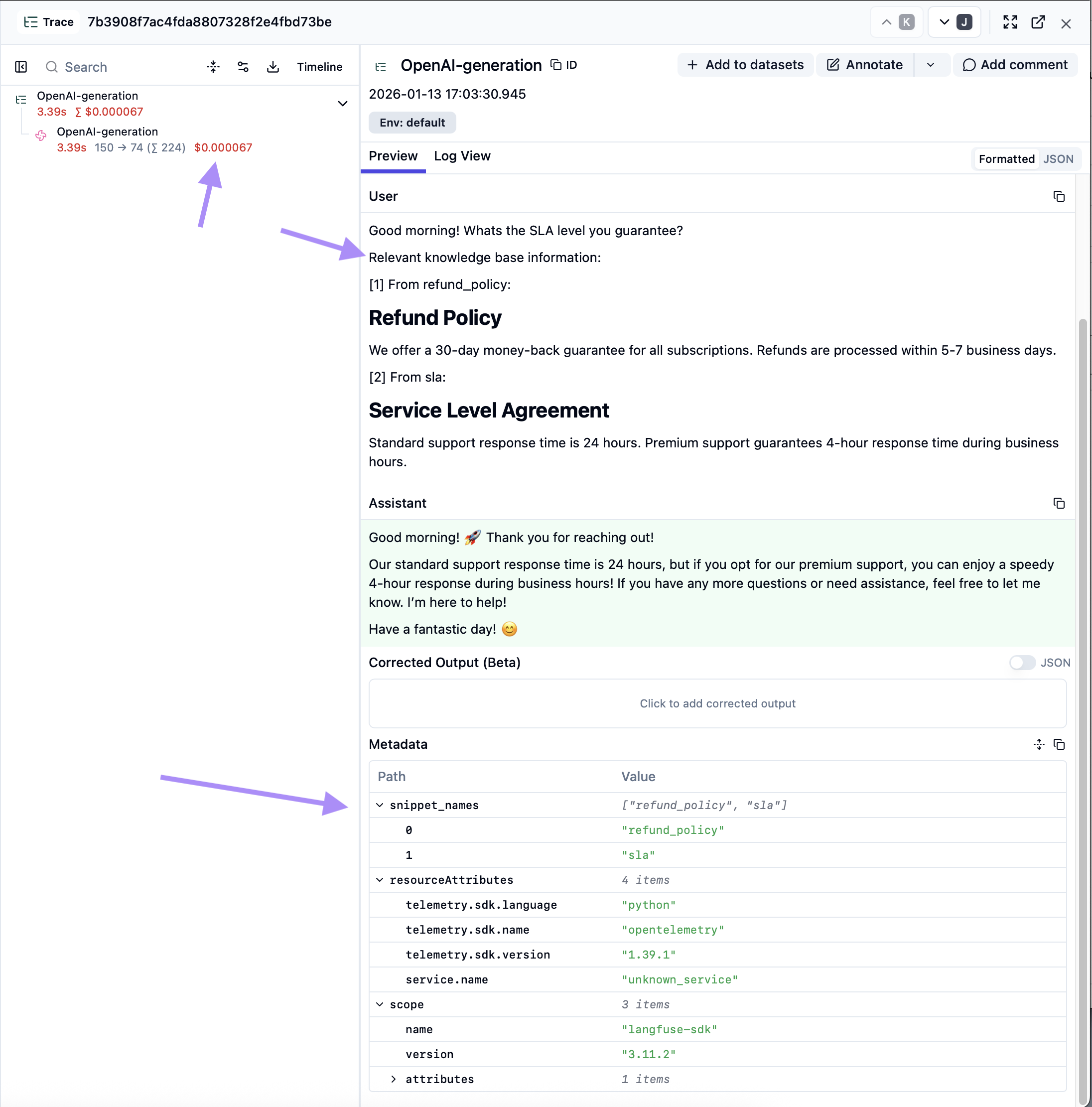This screenshot has width=1092, height=1107.
Task: Copy the User message content
Action: click(x=1059, y=196)
